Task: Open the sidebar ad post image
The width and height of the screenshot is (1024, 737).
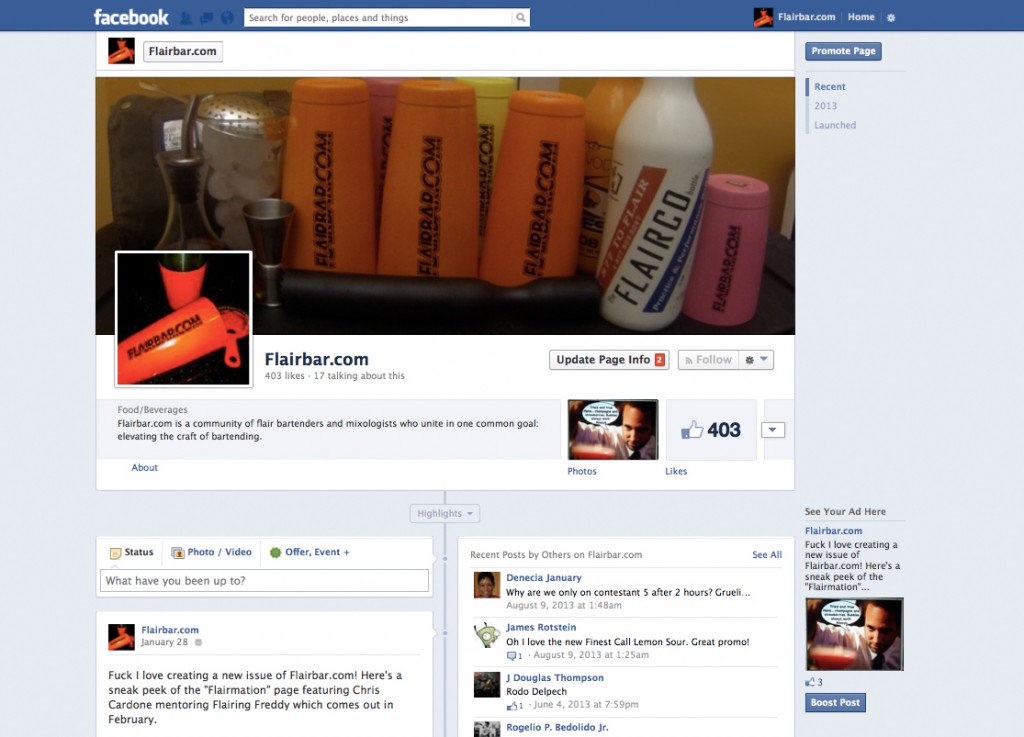Action: [854, 634]
